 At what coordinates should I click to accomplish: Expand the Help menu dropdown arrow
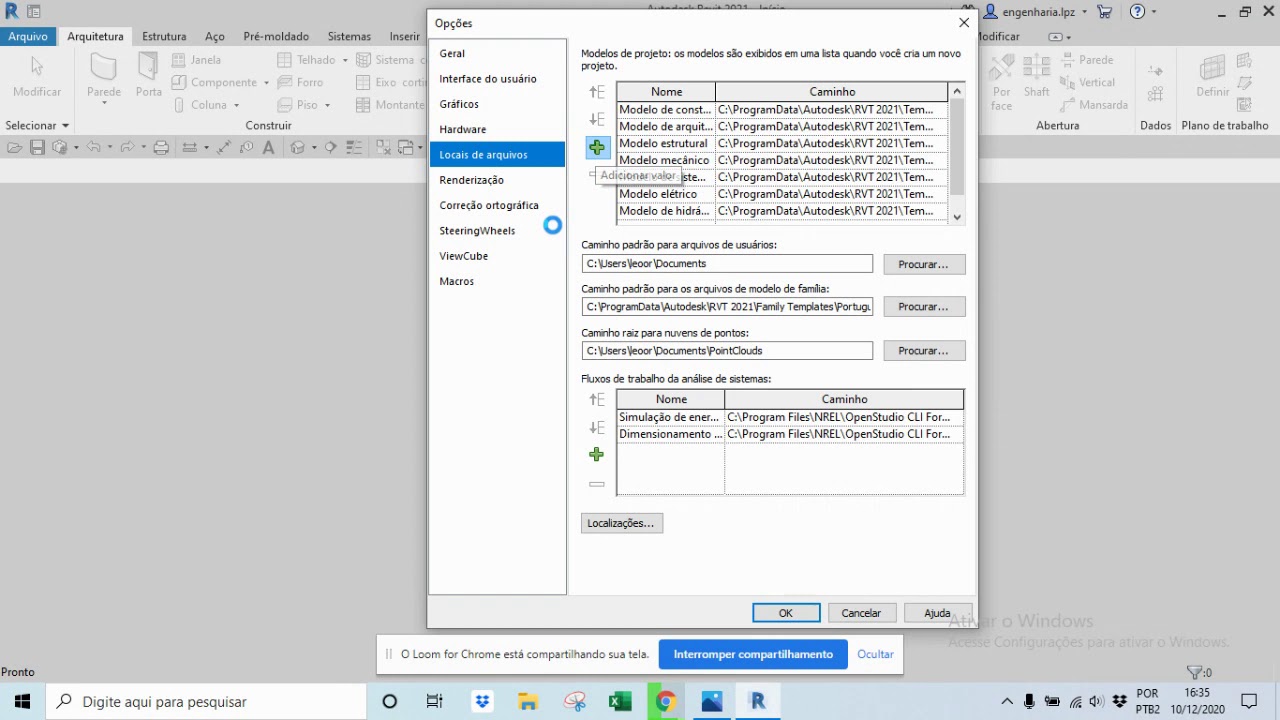(x=1154, y=12)
